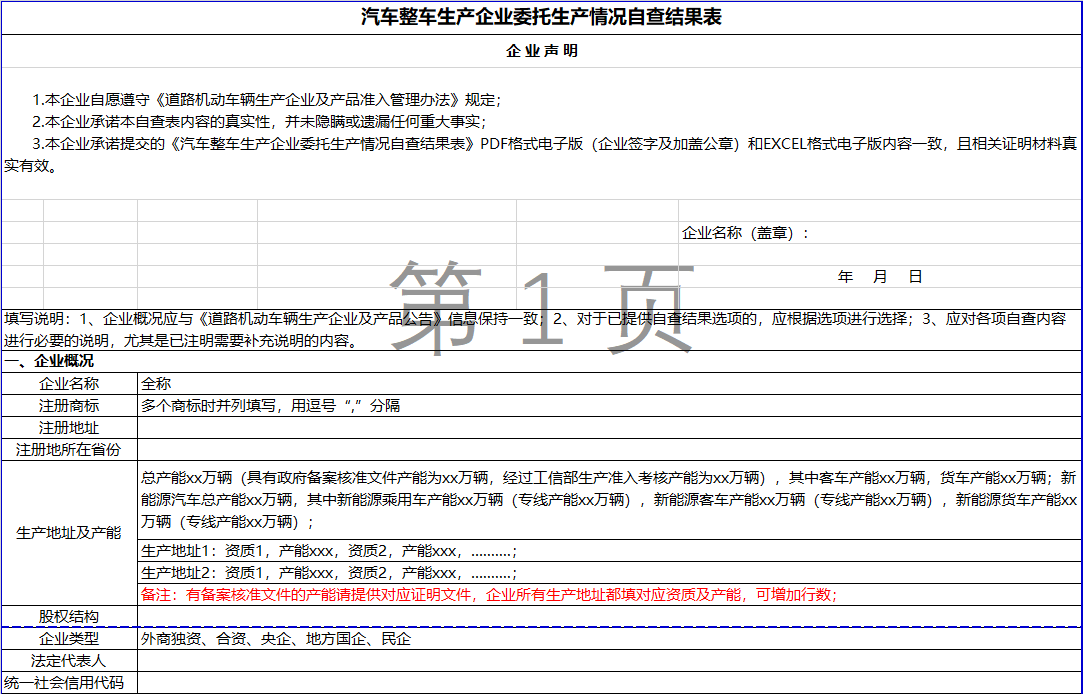The width and height of the screenshot is (1083, 694).
Task: Select the title cell 汽车整车生产企业委托生产情况自查结果表
Action: pos(541,17)
